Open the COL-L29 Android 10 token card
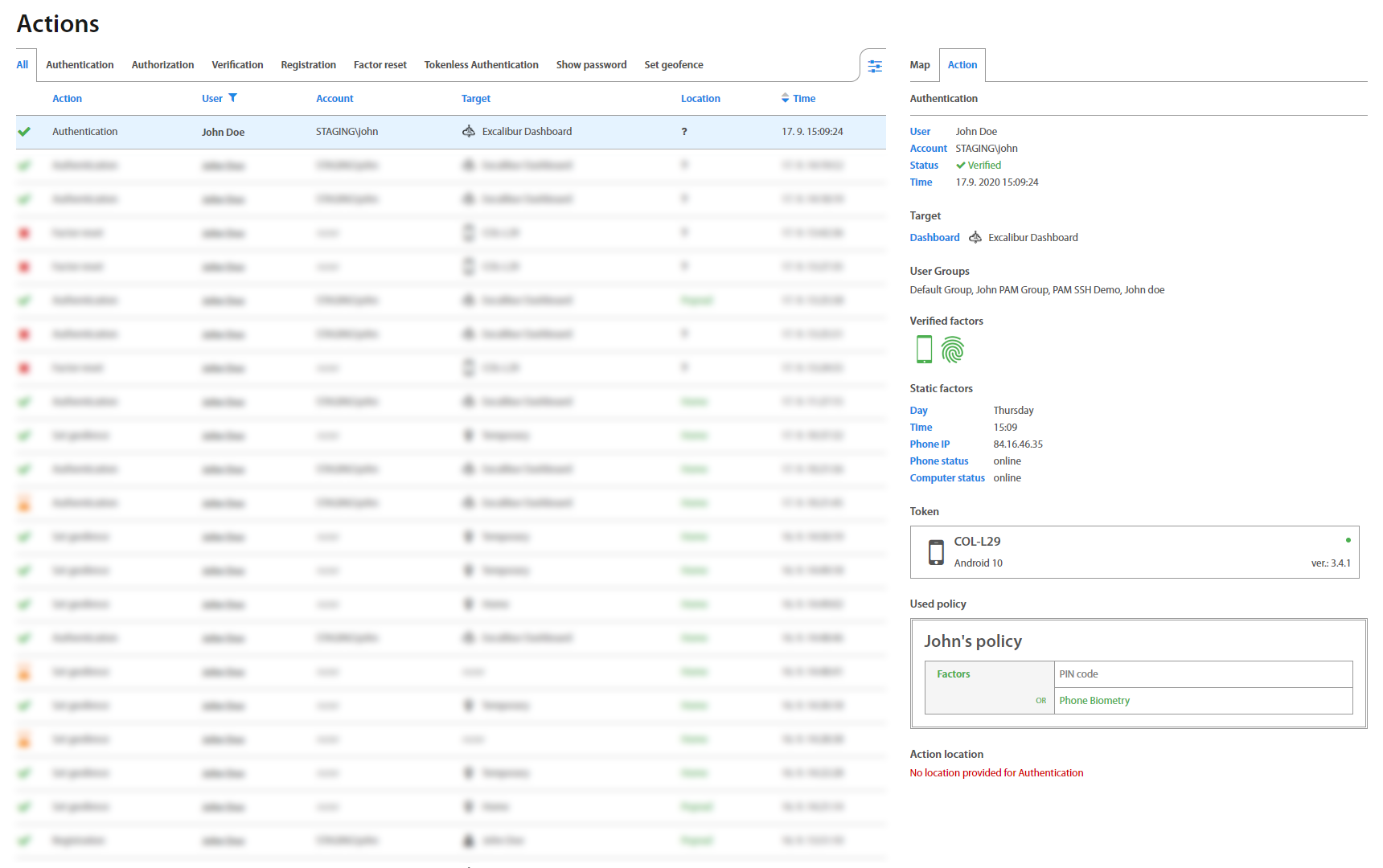 tap(1134, 552)
